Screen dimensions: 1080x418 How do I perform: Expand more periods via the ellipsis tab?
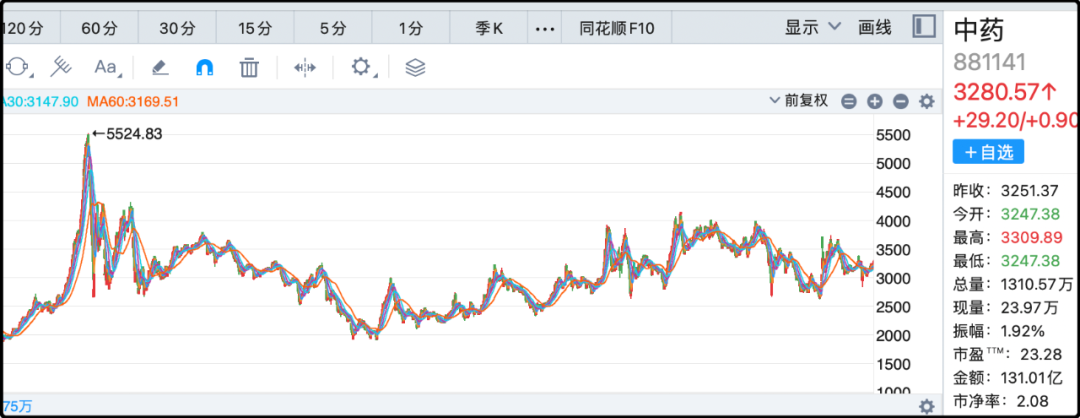544,28
